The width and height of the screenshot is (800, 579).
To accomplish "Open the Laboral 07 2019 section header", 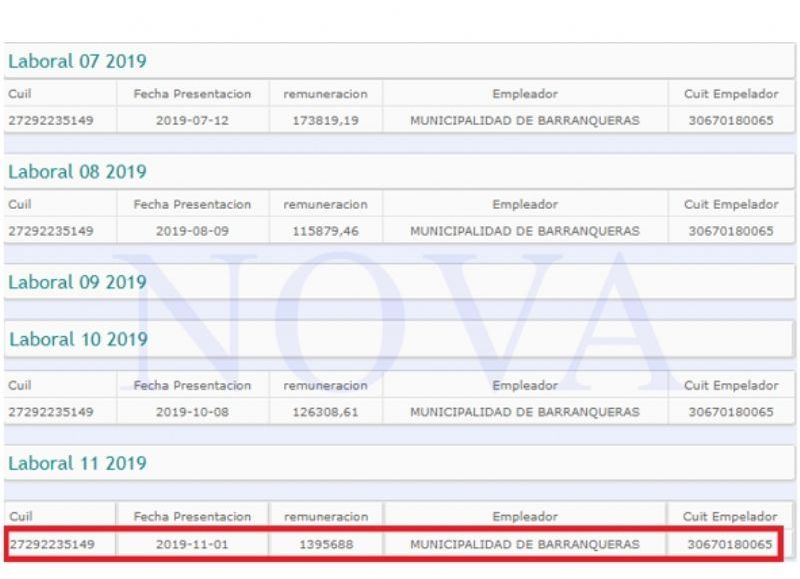I will [x=399, y=61].
